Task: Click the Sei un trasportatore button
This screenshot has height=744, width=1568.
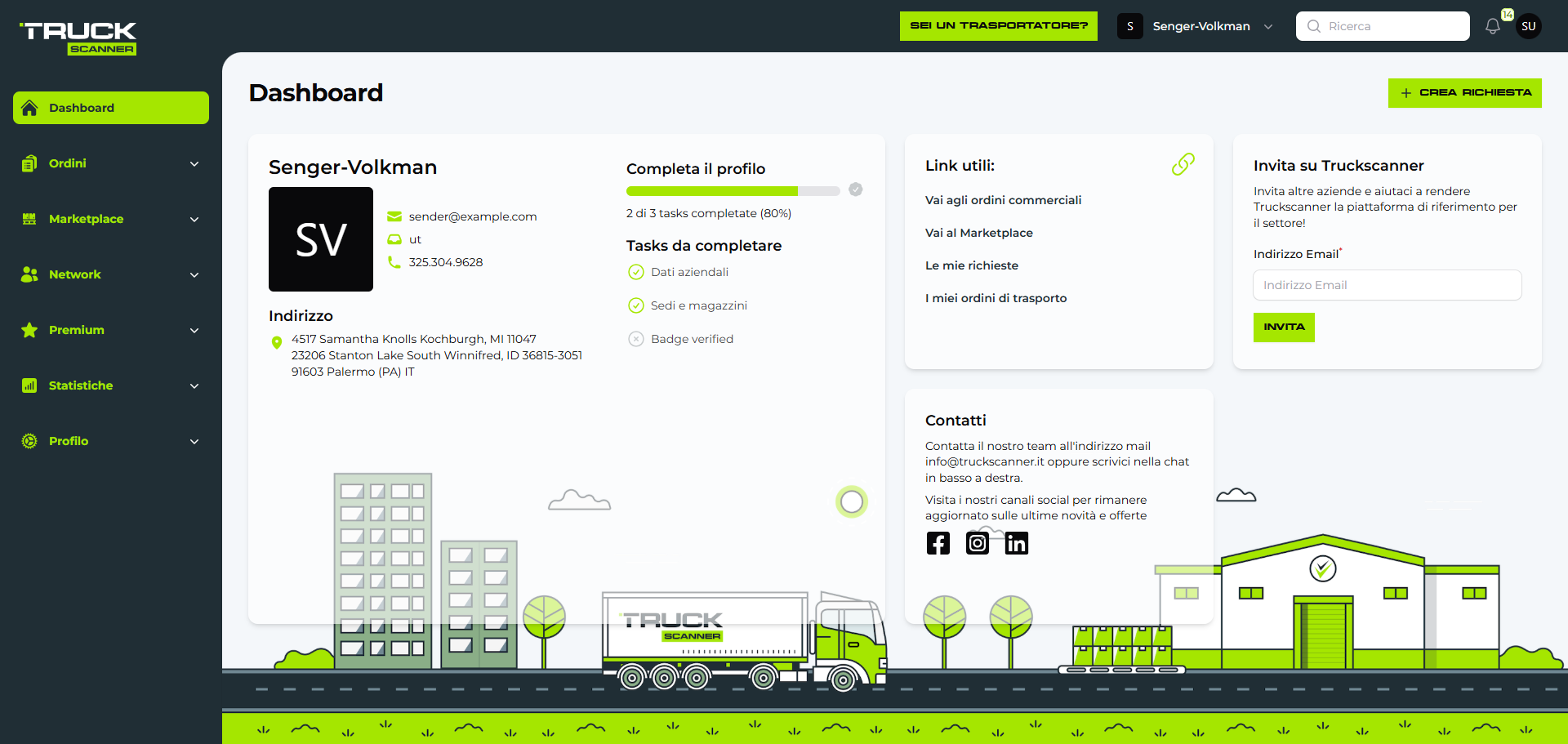Action: click(999, 26)
